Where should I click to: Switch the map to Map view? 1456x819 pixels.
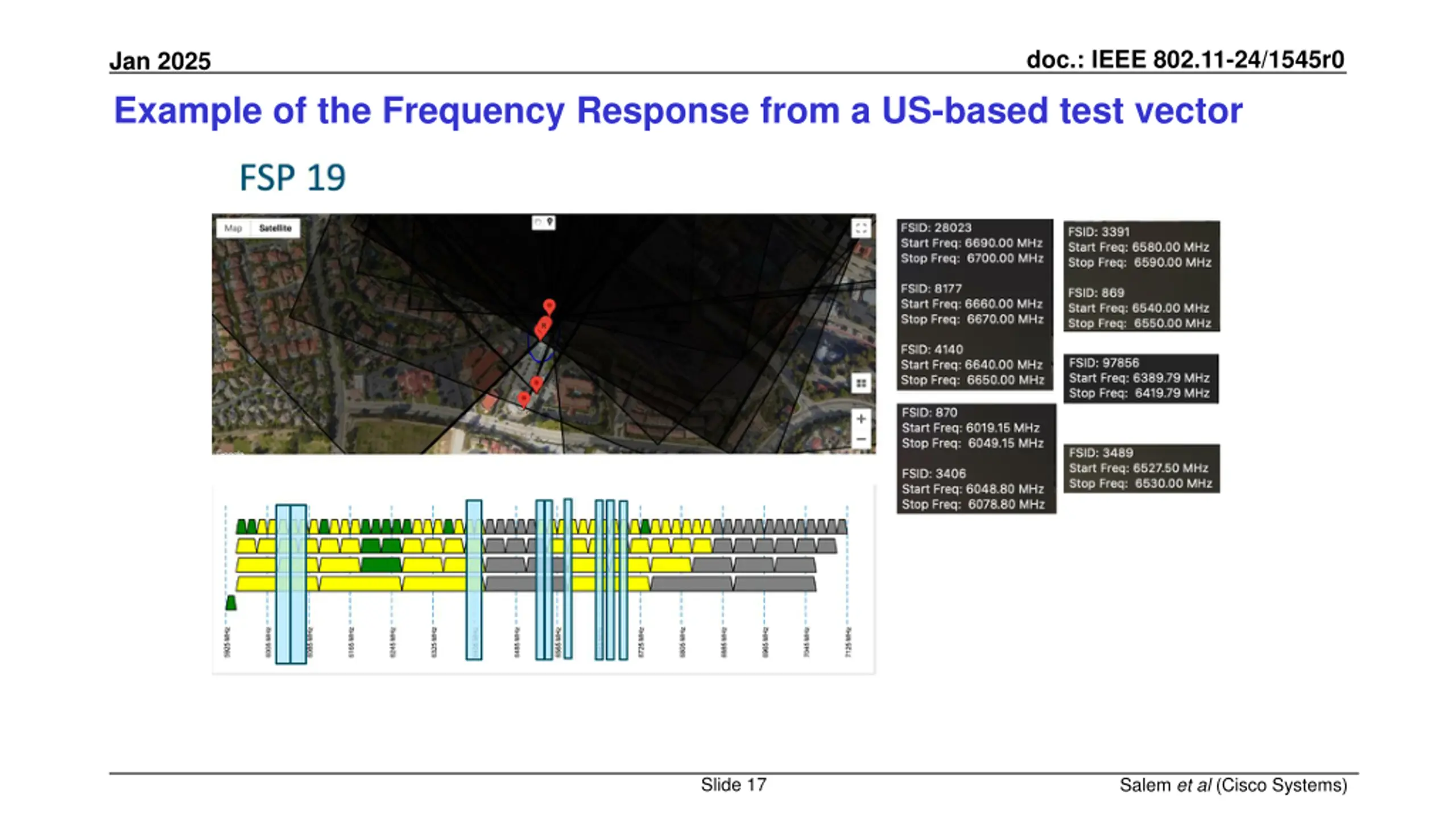pyautogui.click(x=233, y=228)
